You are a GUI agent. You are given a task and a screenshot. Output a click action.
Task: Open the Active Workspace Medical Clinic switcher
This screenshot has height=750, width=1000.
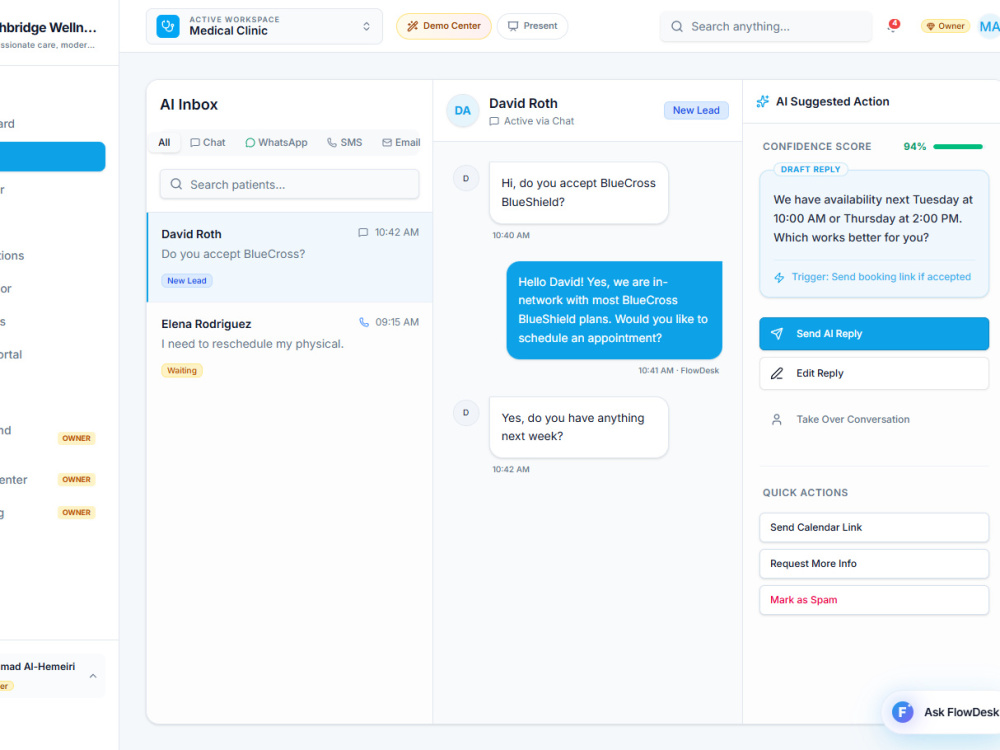264,26
